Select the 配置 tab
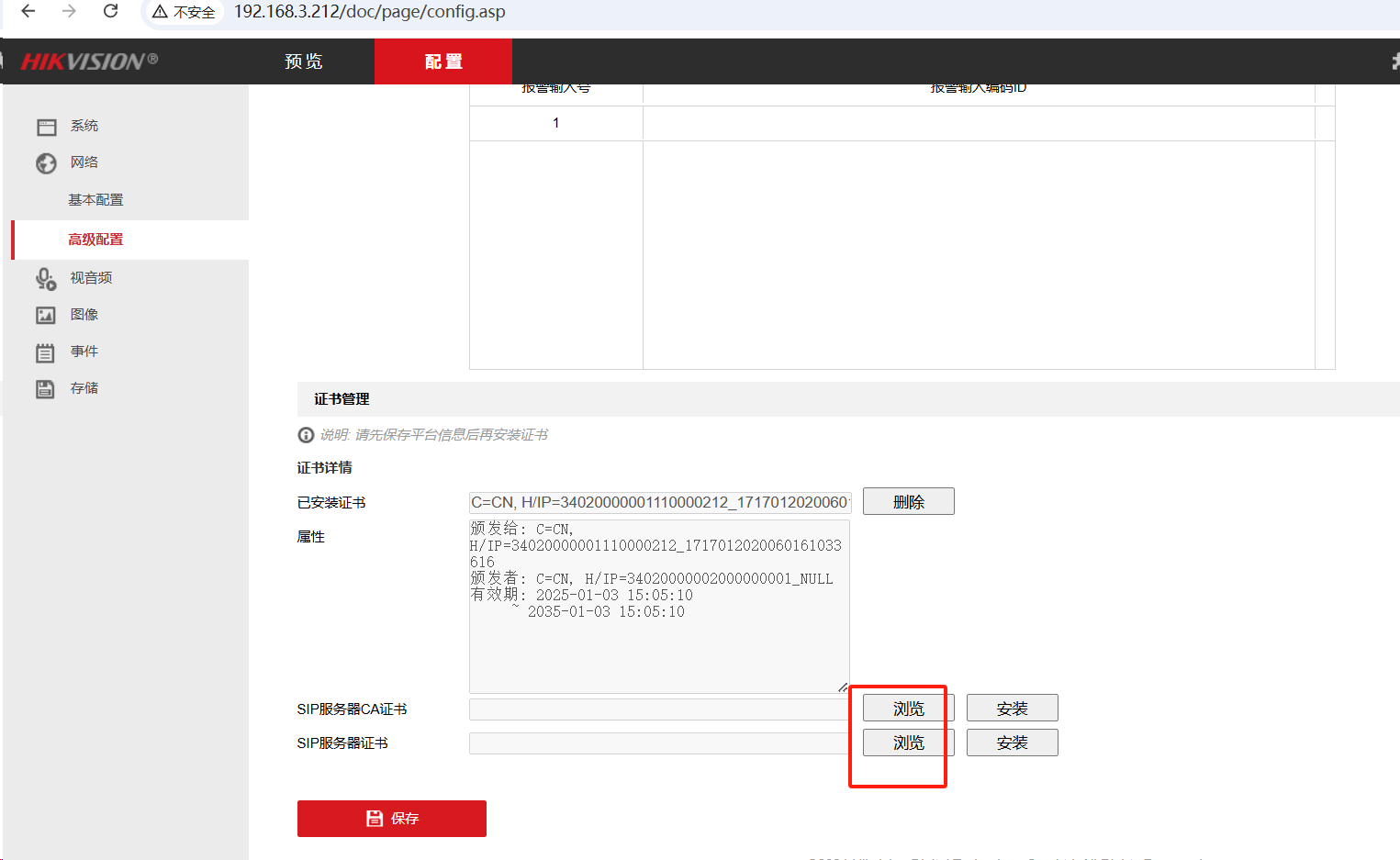Viewport: 1400px width, 860px height. (443, 61)
